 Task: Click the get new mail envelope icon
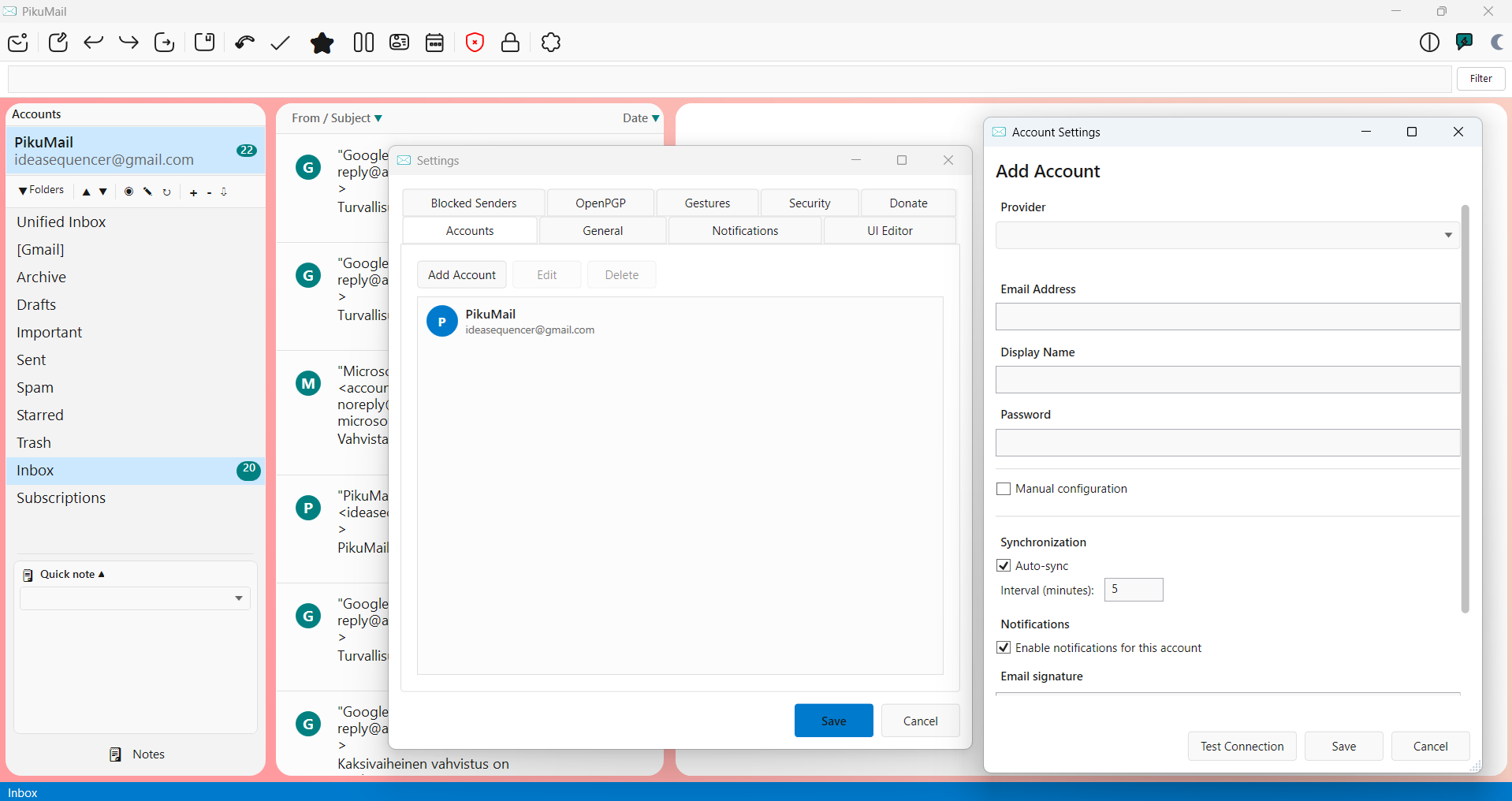(18, 43)
